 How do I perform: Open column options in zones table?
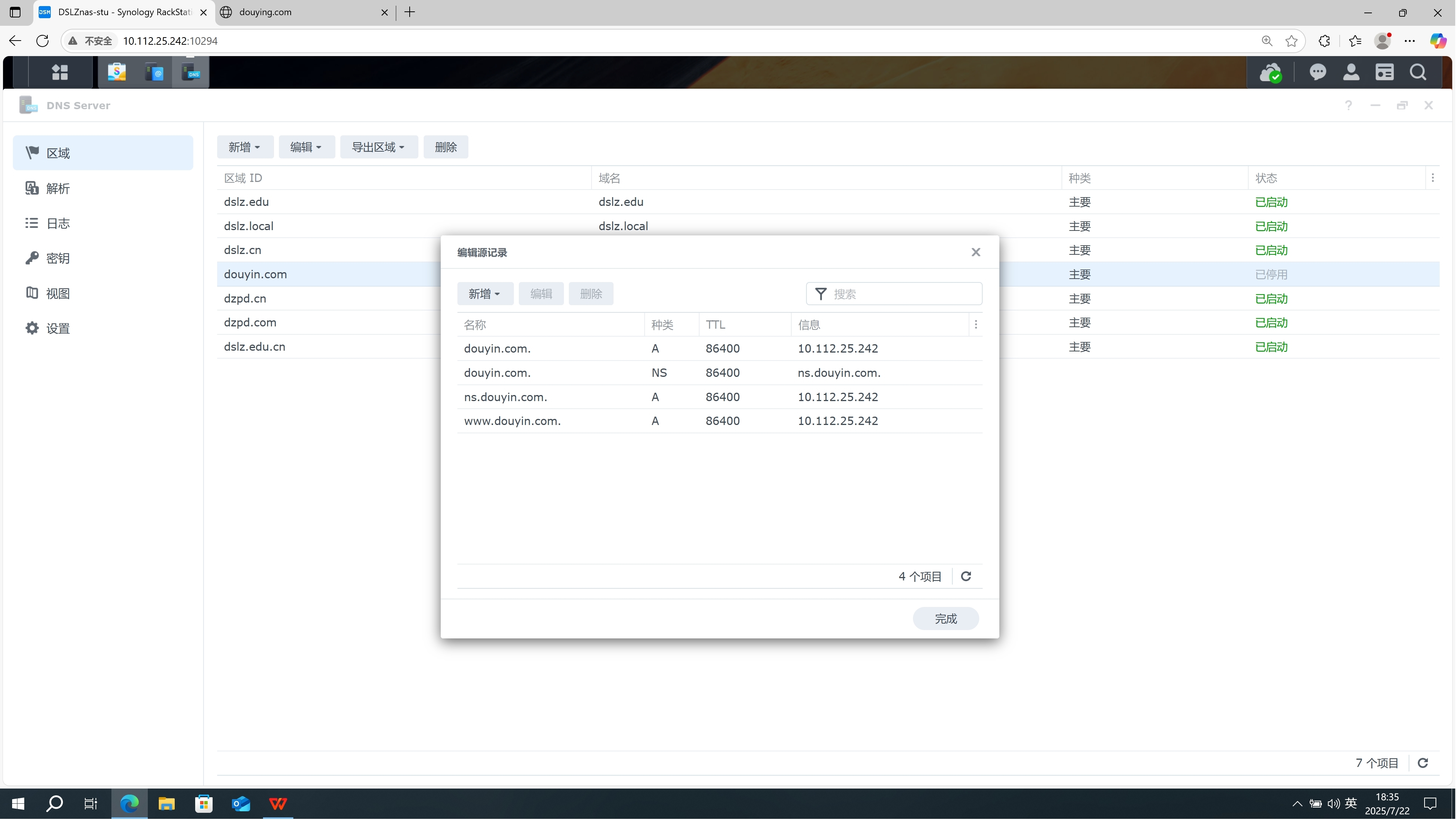(x=1432, y=177)
